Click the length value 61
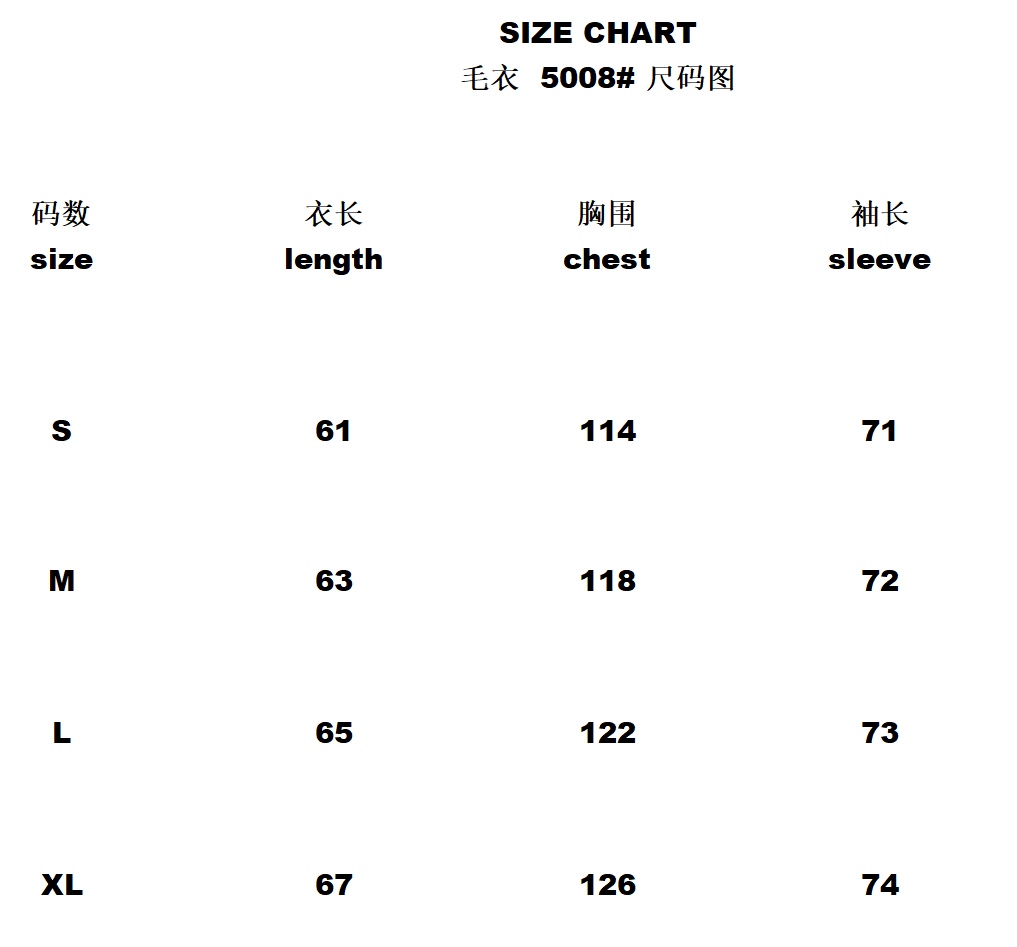This screenshot has height=947, width=1017. coord(333,431)
